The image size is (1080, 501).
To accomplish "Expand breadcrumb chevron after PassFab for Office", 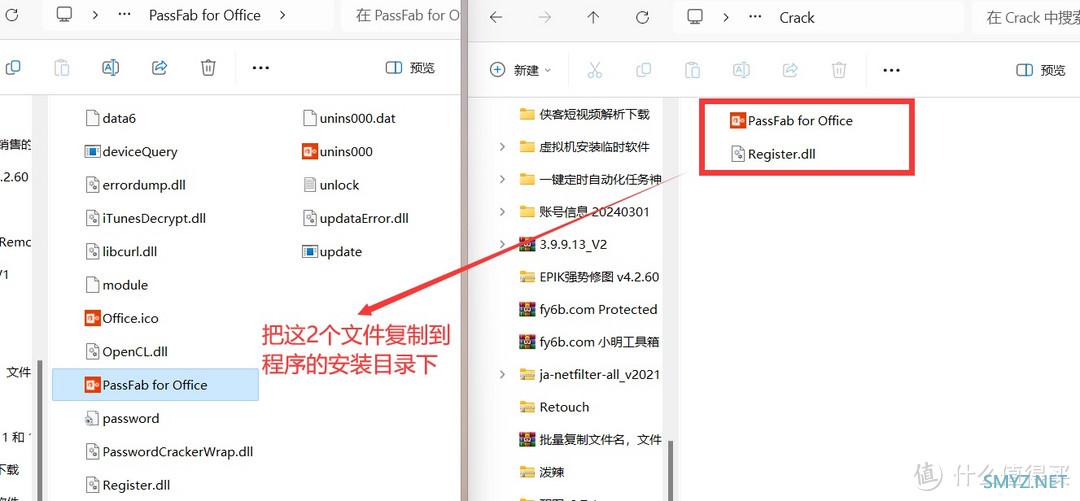I will click(x=283, y=15).
